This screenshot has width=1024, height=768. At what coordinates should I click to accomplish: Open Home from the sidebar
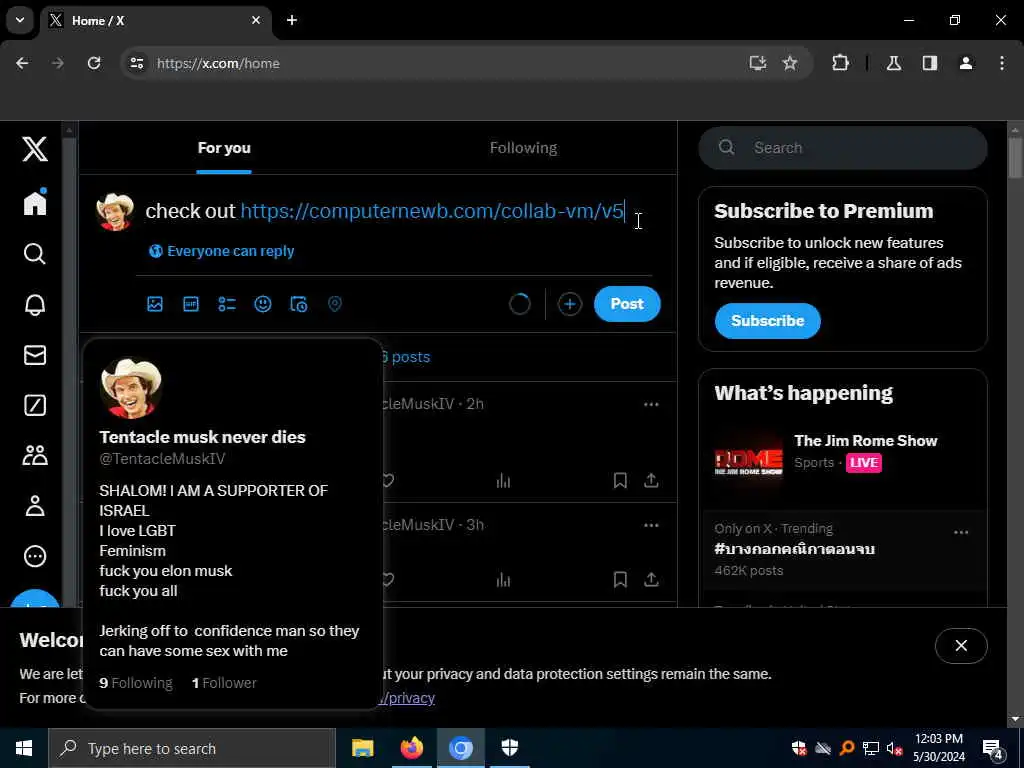[35, 202]
